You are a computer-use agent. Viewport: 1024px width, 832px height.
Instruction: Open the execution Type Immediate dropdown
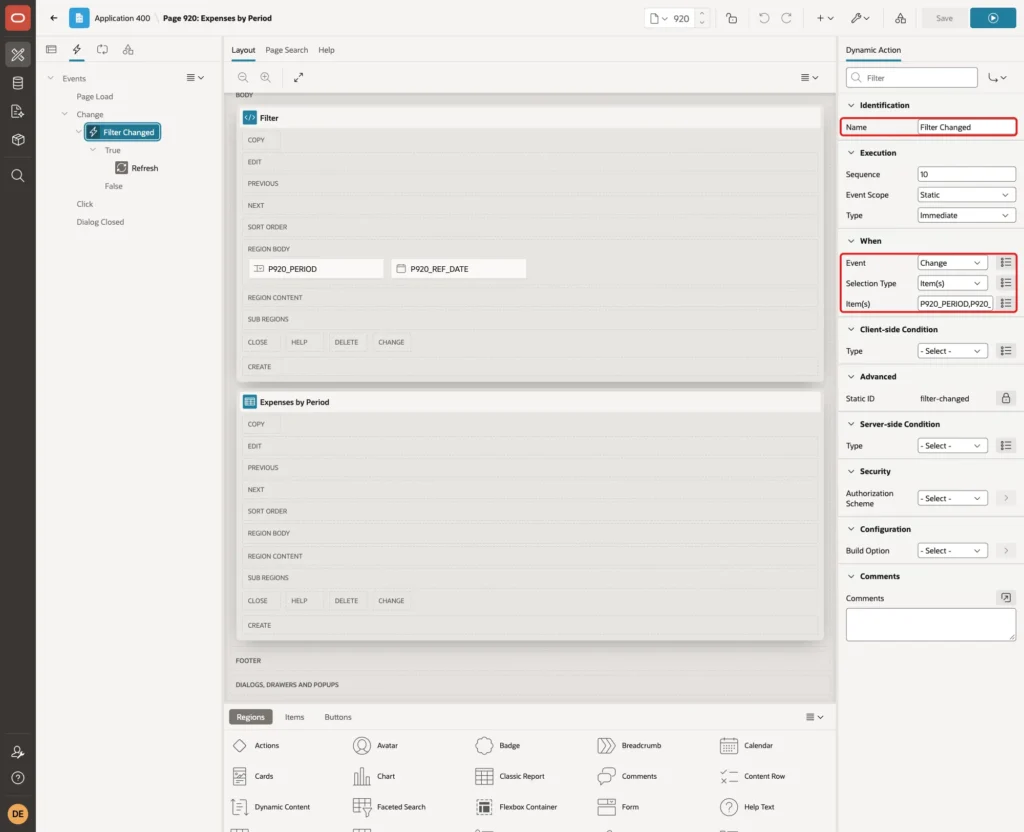point(966,216)
